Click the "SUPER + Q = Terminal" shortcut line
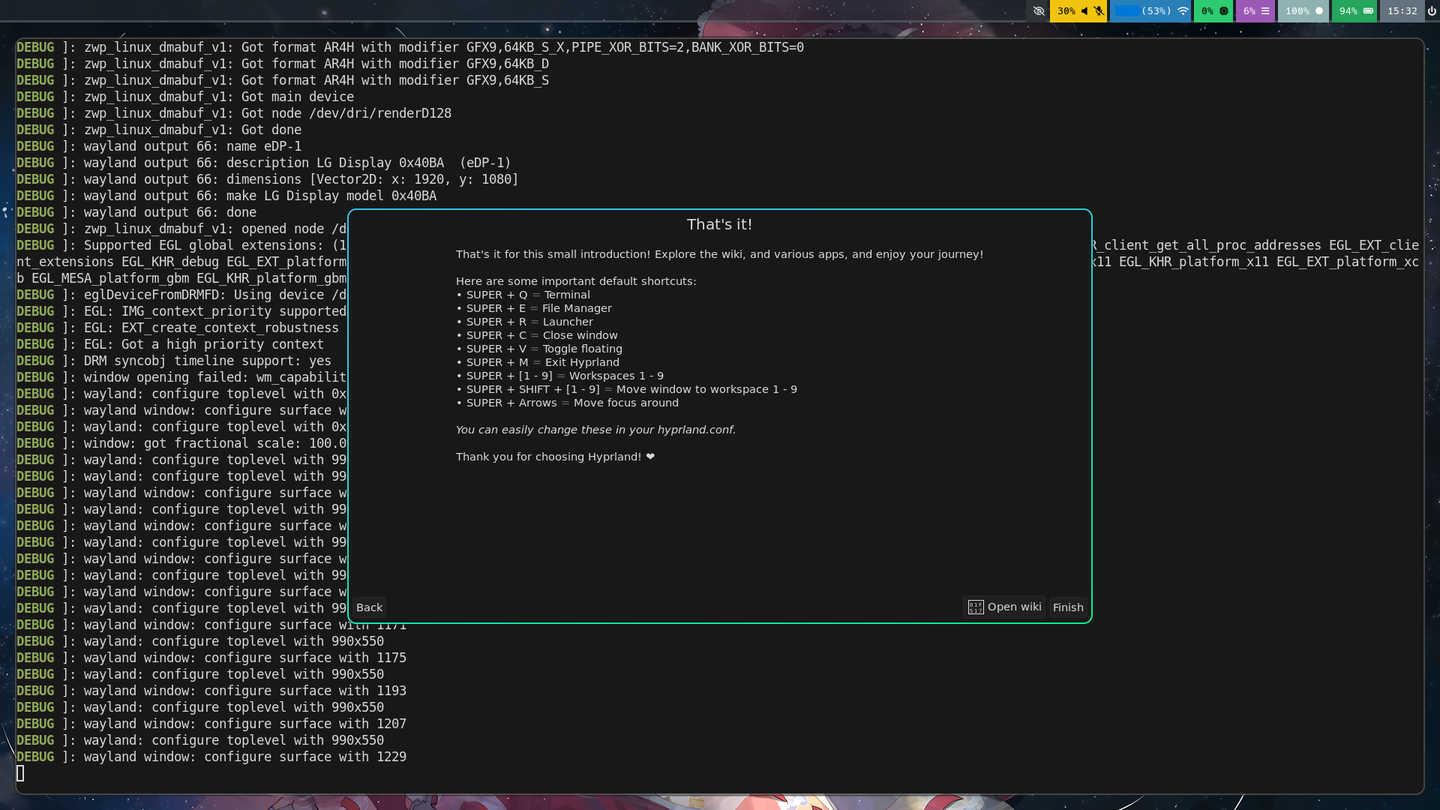The width and height of the screenshot is (1440, 810). [523, 295]
